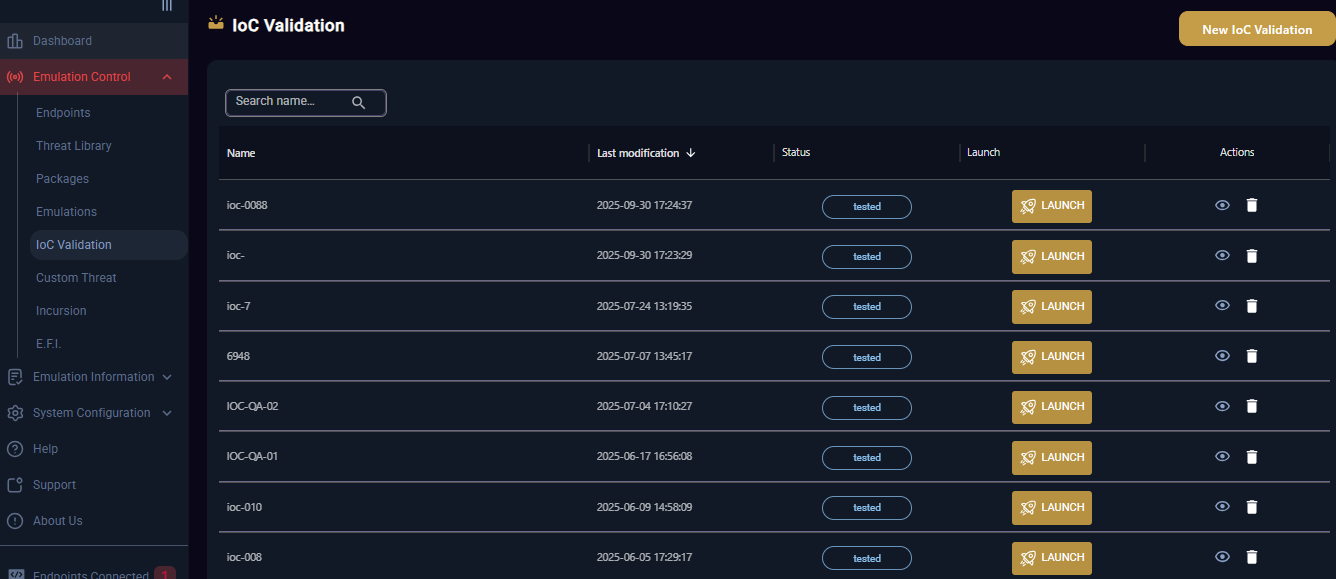Collapse the Emulation Control menu
Image resolution: width=1336 pixels, height=579 pixels.
(167, 77)
